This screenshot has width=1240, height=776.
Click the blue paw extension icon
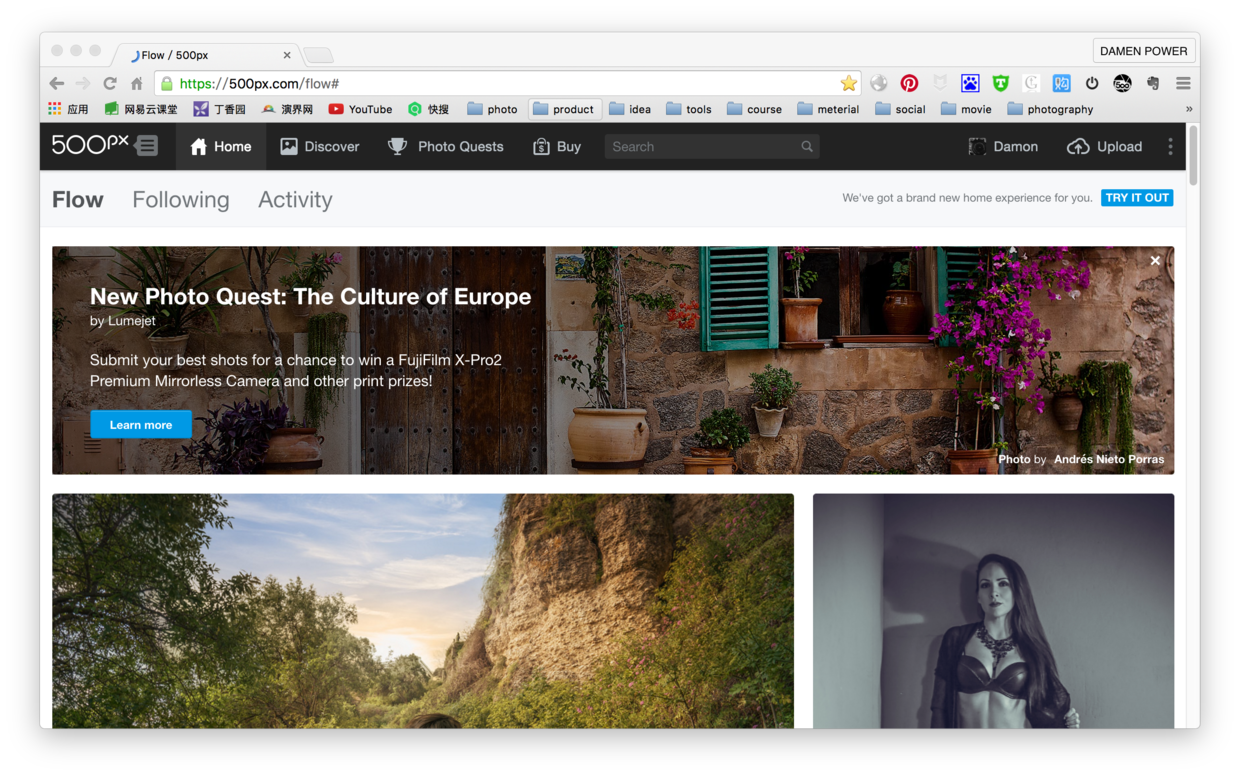tap(970, 83)
